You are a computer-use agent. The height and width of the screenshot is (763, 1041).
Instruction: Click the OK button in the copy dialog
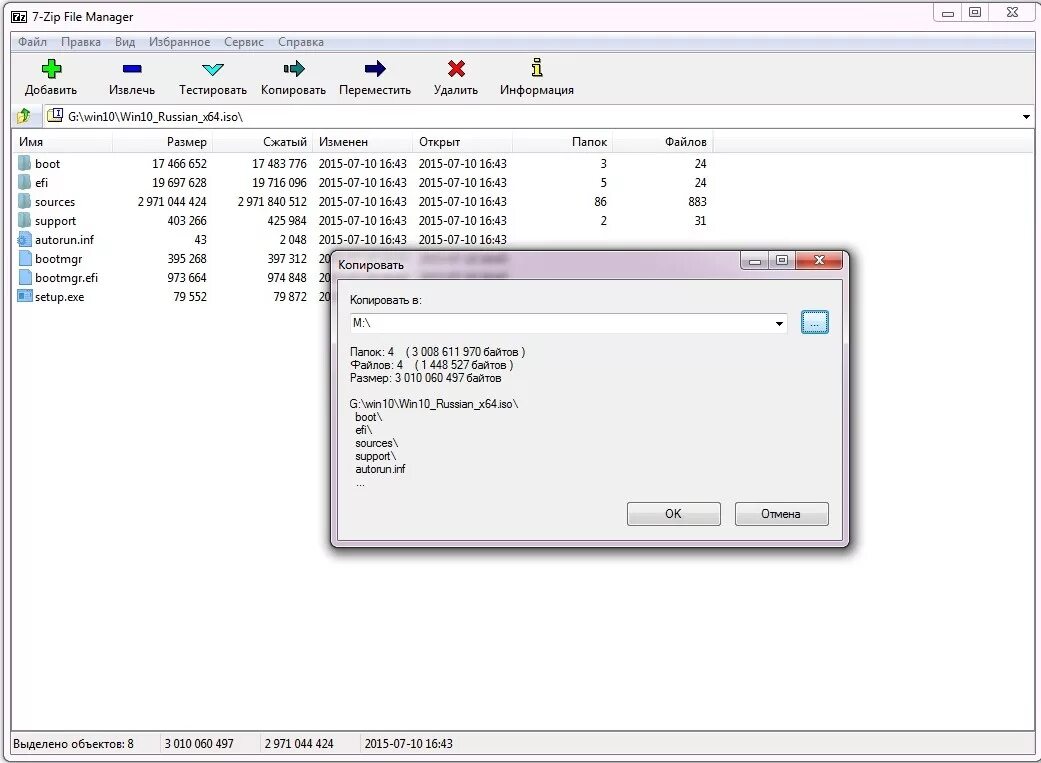click(673, 514)
